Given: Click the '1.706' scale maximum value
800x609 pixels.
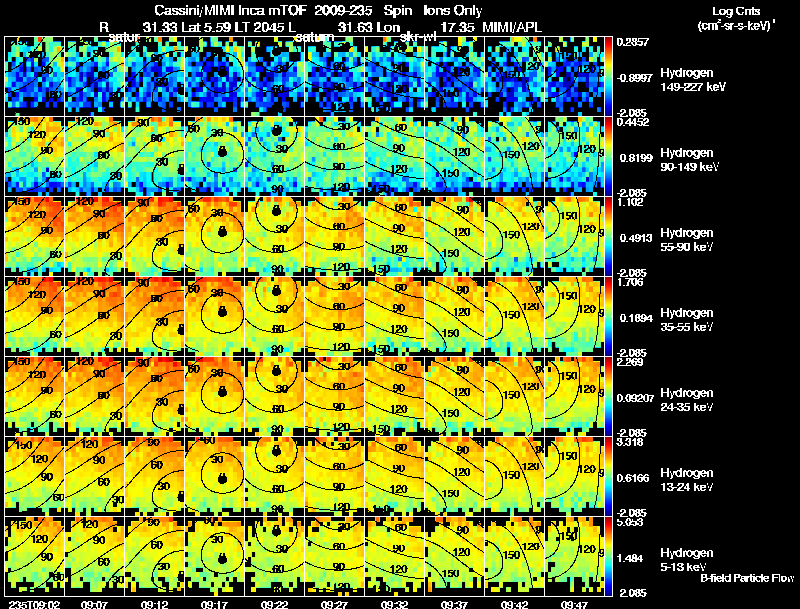Looking at the screenshot, I should pos(631,282).
